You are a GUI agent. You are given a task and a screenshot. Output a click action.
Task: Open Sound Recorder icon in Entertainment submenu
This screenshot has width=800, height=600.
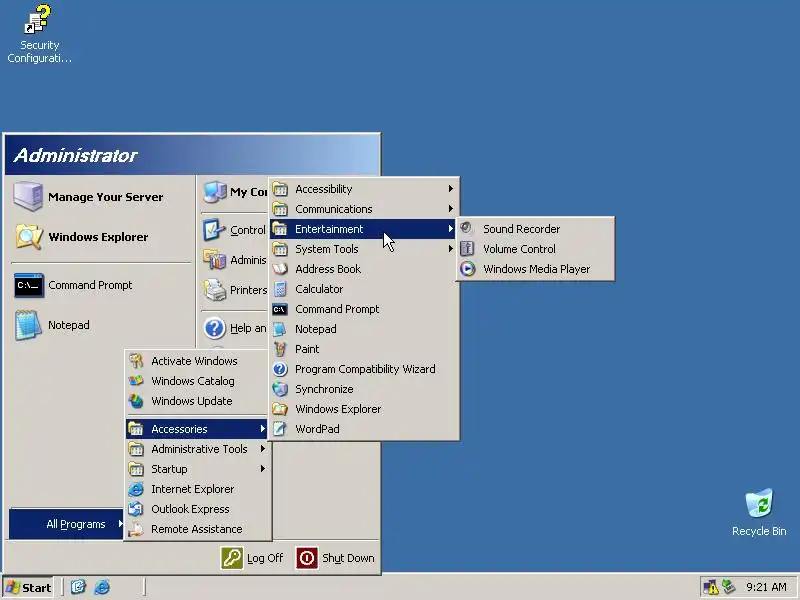tap(467, 229)
